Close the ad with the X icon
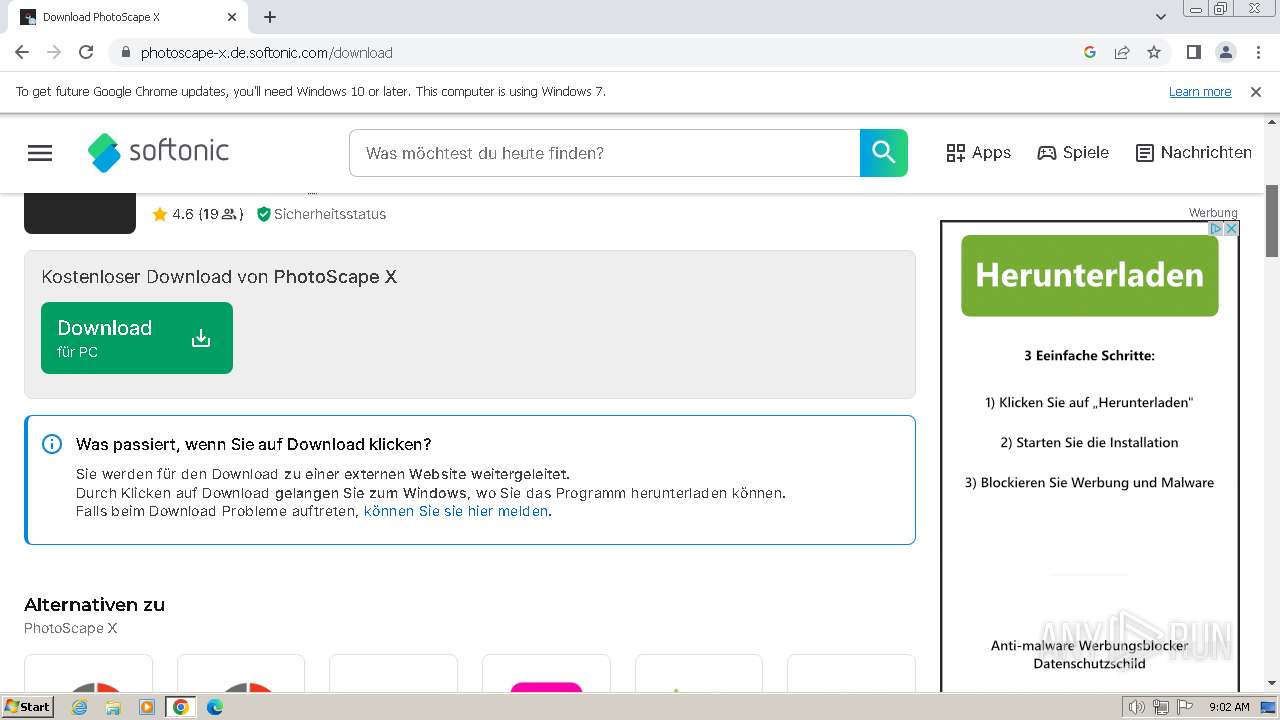1280x720 pixels. 1232,229
